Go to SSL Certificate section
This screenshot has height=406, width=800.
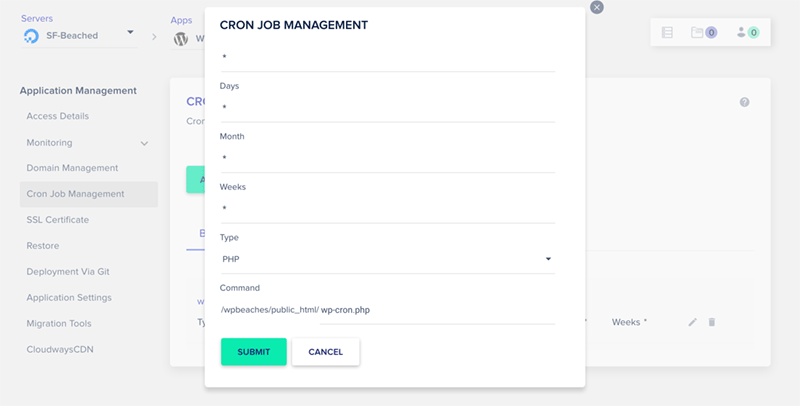58,220
